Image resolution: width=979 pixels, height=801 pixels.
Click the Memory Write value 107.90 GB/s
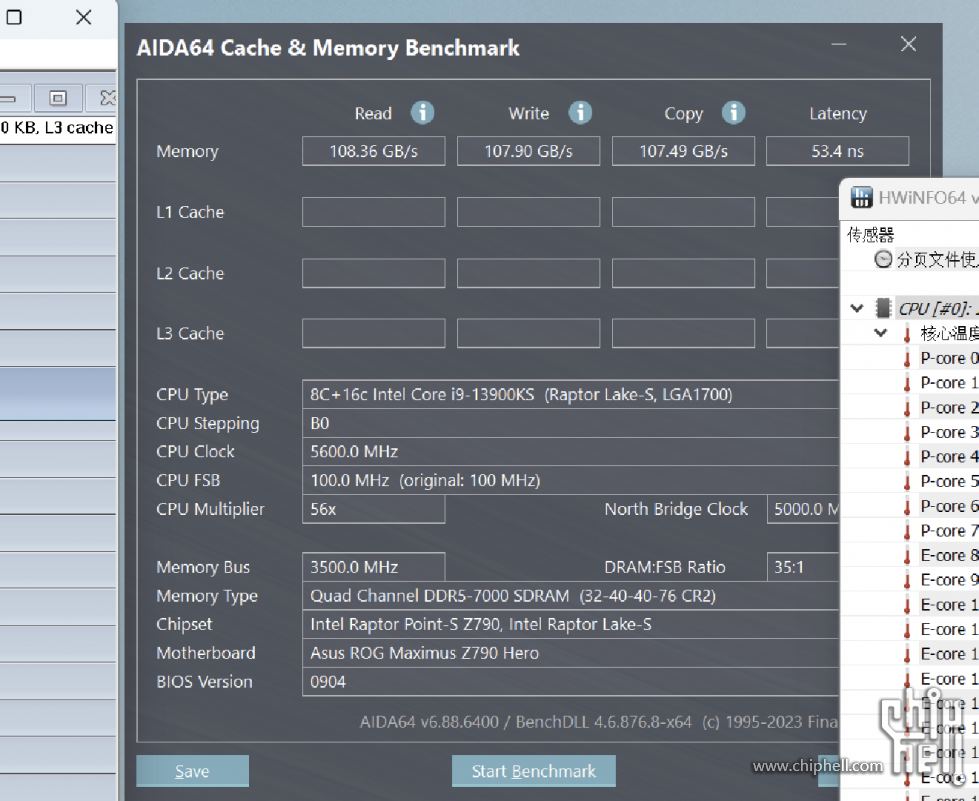[x=528, y=151]
